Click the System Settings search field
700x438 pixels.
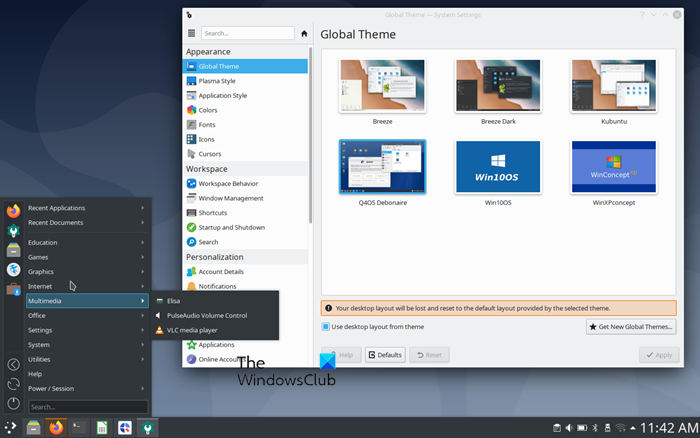point(248,33)
